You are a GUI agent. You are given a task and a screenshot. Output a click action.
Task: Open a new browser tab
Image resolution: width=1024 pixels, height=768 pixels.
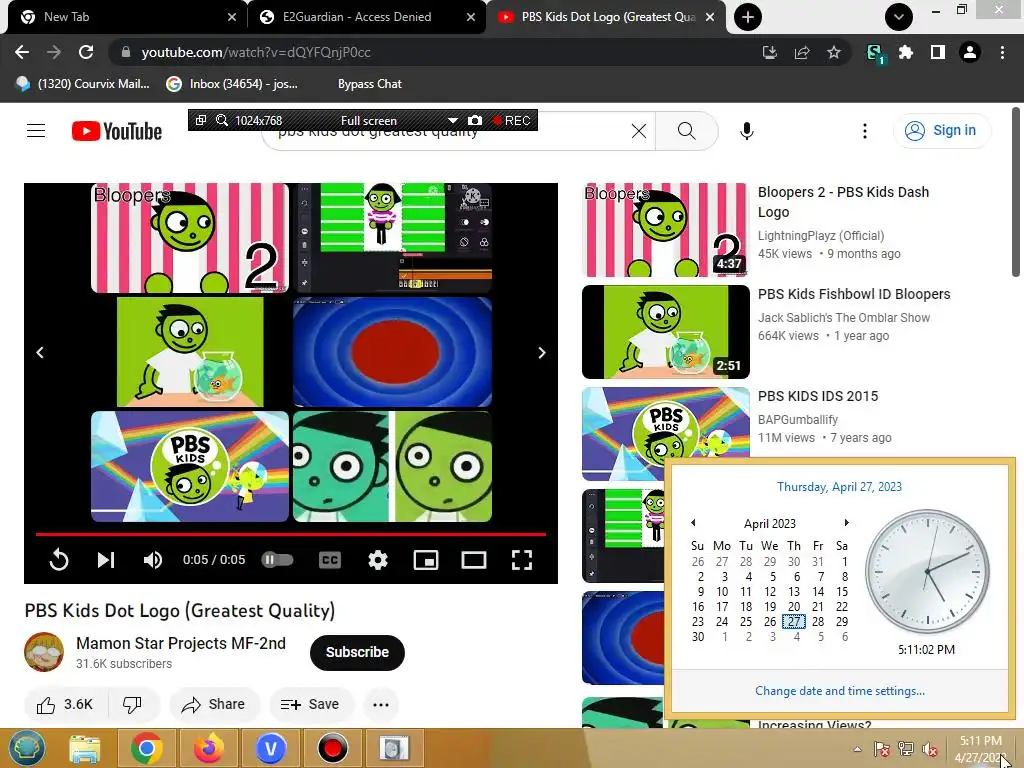[748, 17]
